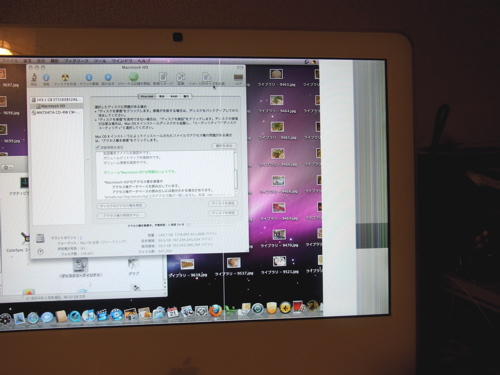Click the New Image toolbar icon
Viewport: 500px width, 375px height.
[x=163, y=77]
